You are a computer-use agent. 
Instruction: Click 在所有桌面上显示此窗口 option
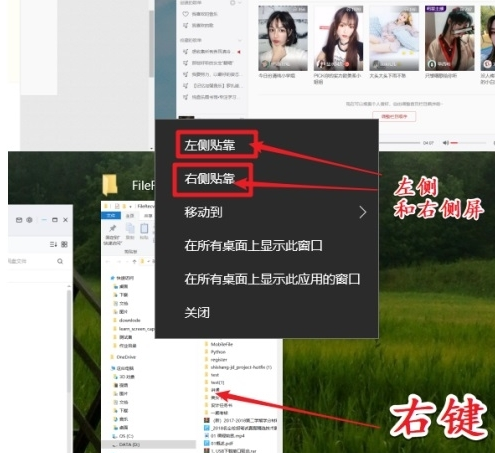coord(253,245)
